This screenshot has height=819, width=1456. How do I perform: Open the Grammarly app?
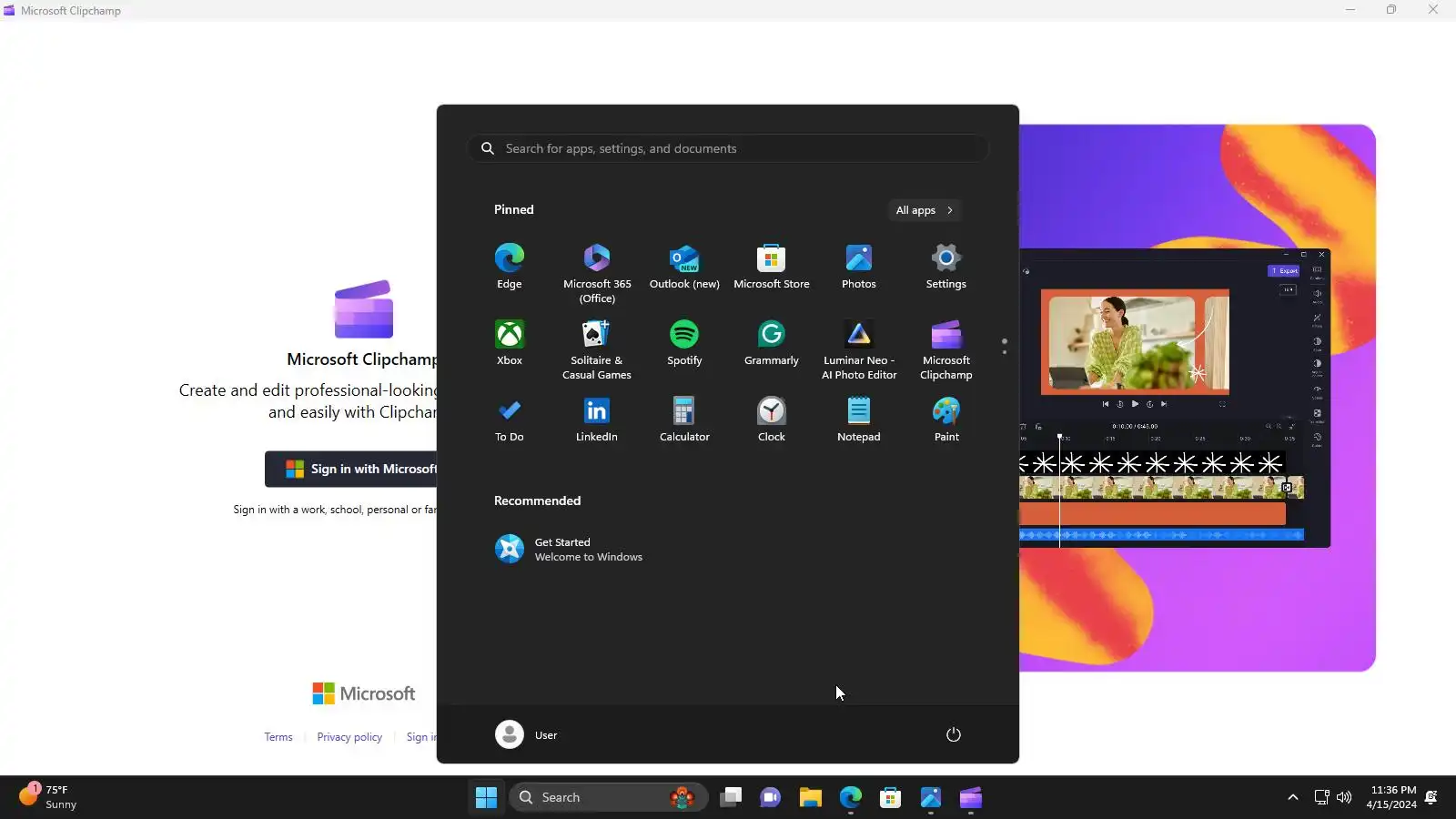click(x=772, y=343)
